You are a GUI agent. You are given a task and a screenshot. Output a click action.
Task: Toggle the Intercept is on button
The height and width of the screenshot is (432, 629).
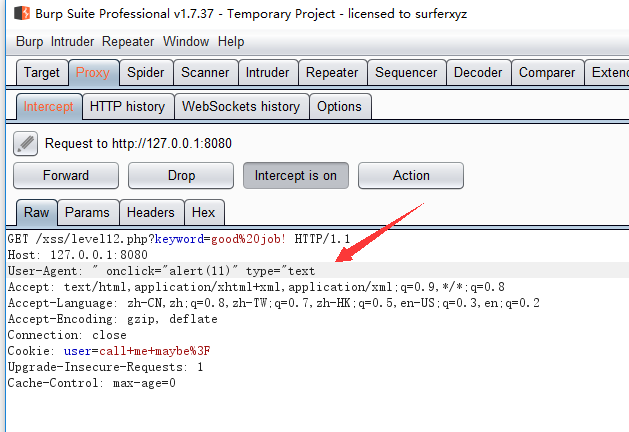(x=296, y=176)
